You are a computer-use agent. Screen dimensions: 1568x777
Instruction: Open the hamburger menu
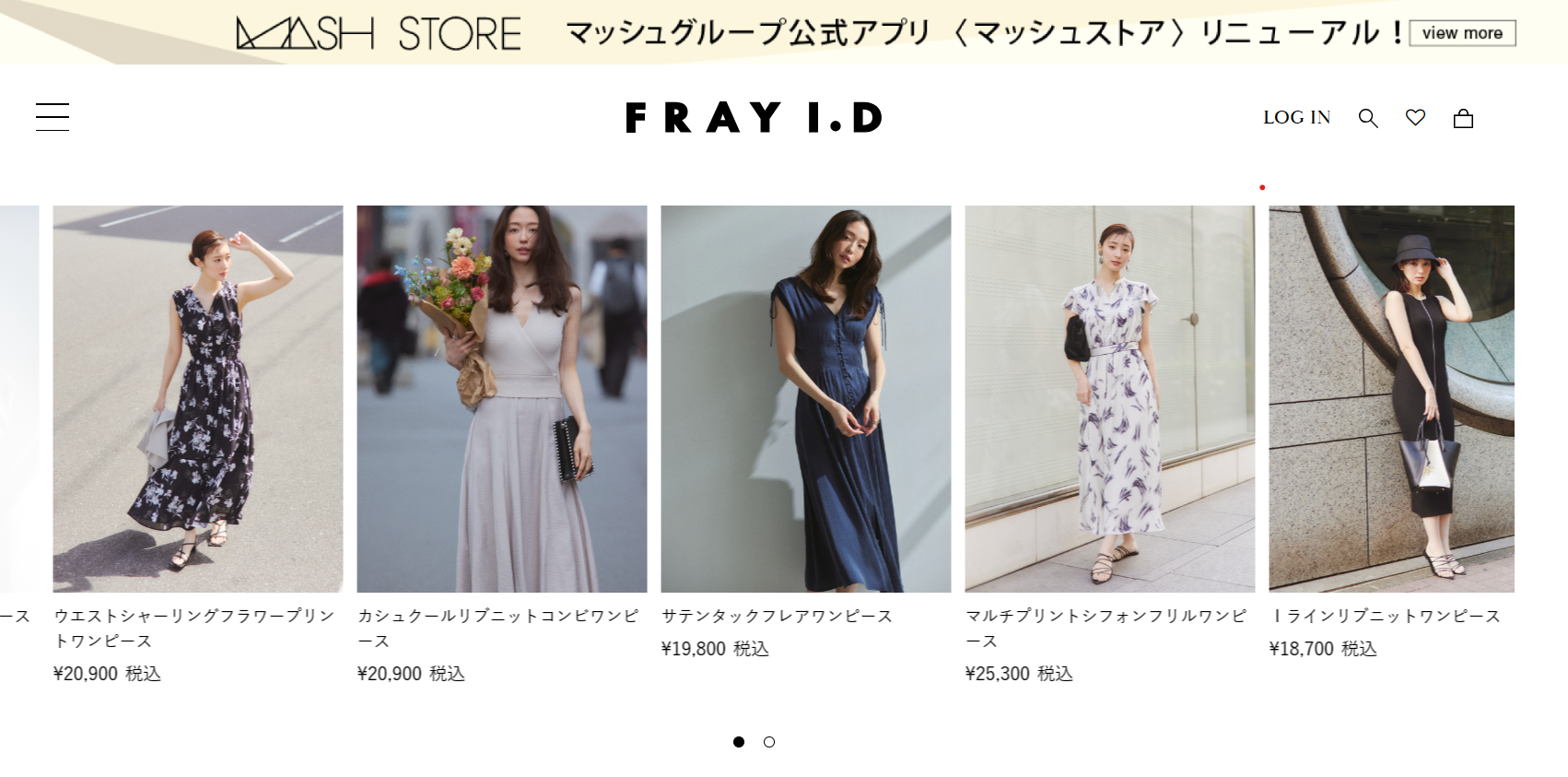pos(53,117)
